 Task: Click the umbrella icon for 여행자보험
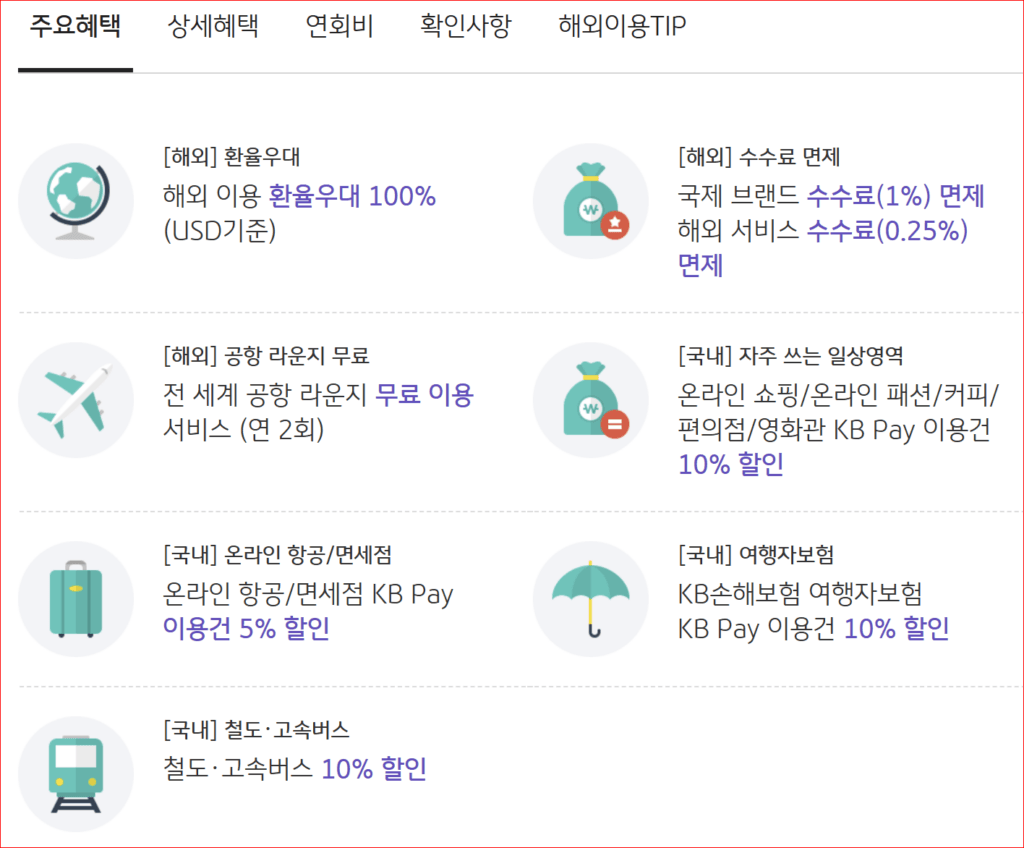[590, 599]
